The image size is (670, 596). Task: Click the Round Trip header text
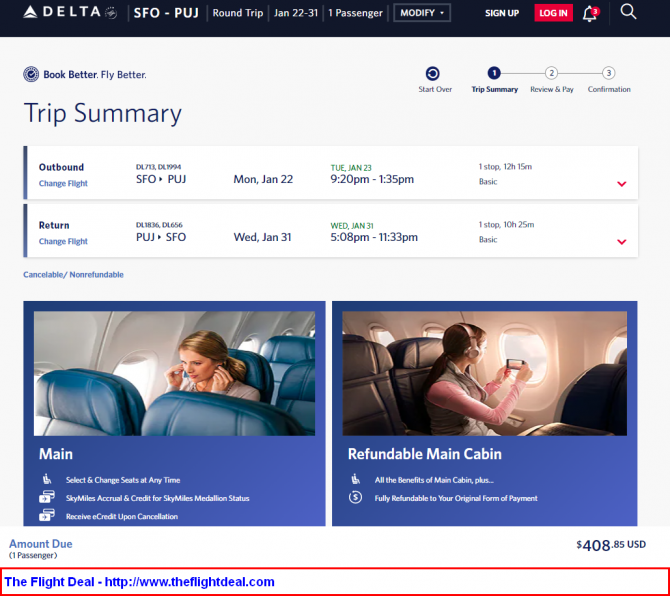238,13
